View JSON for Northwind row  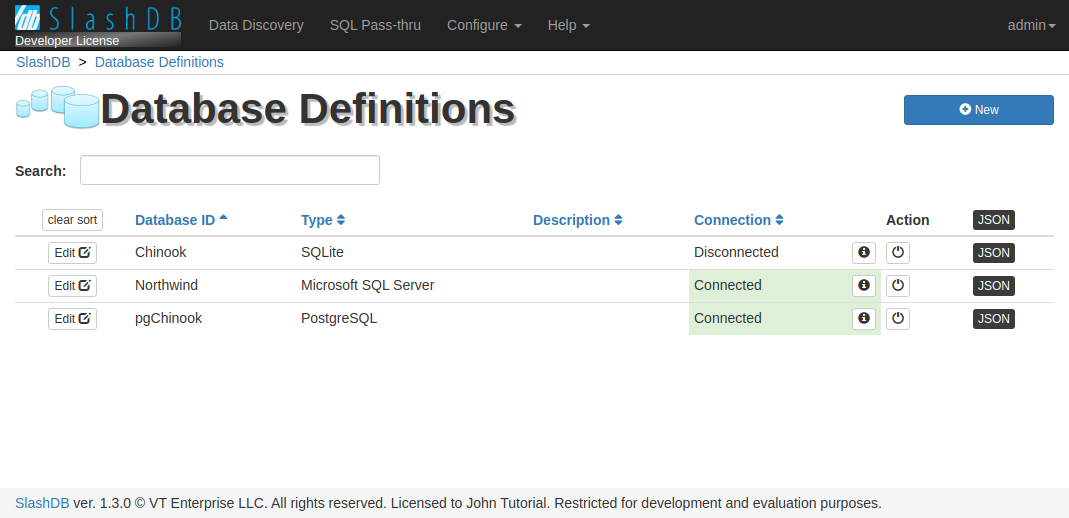click(994, 286)
